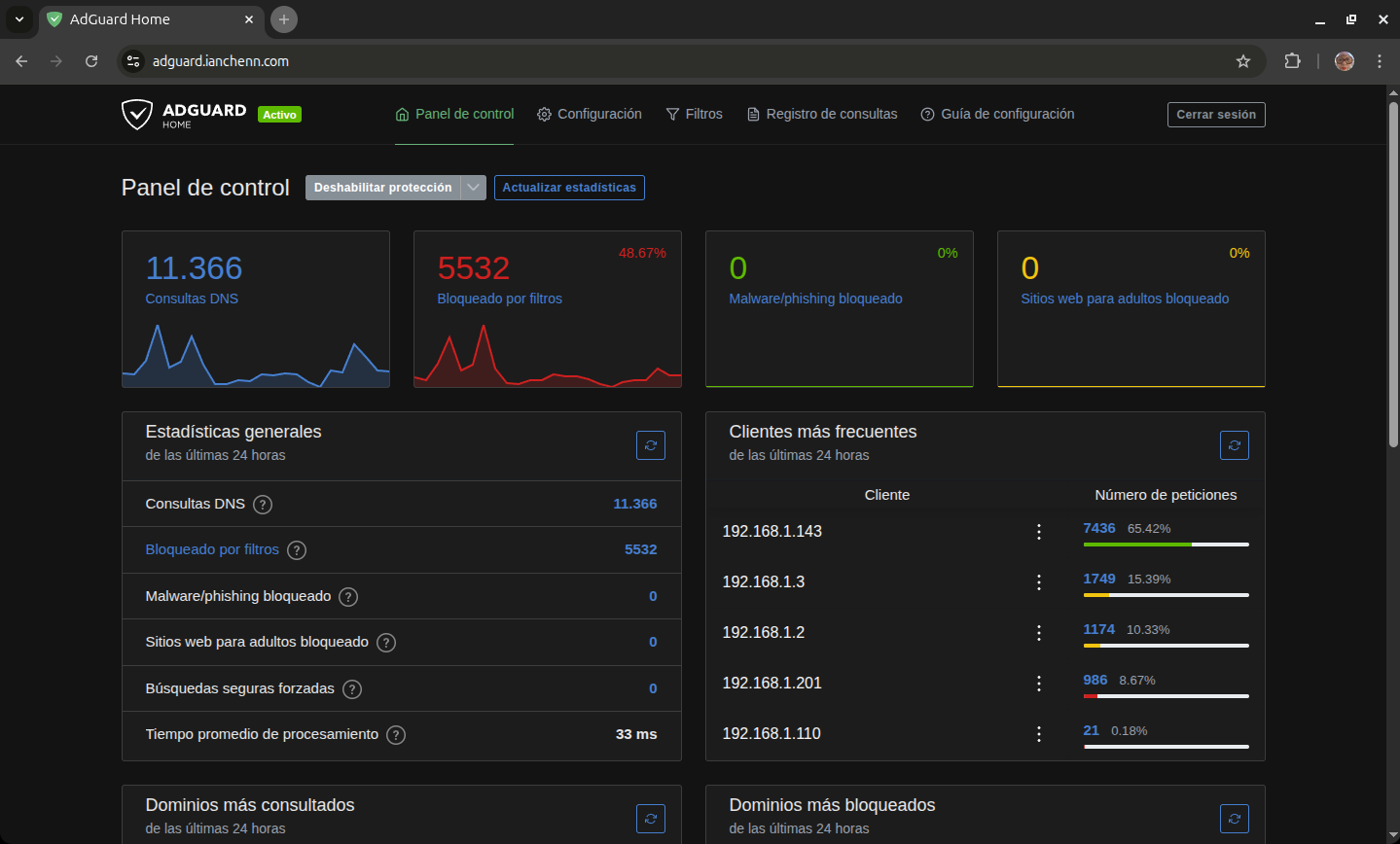Click the Consultas DNS graph card
The height and width of the screenshot is (844, 1400).
point(256,309)
